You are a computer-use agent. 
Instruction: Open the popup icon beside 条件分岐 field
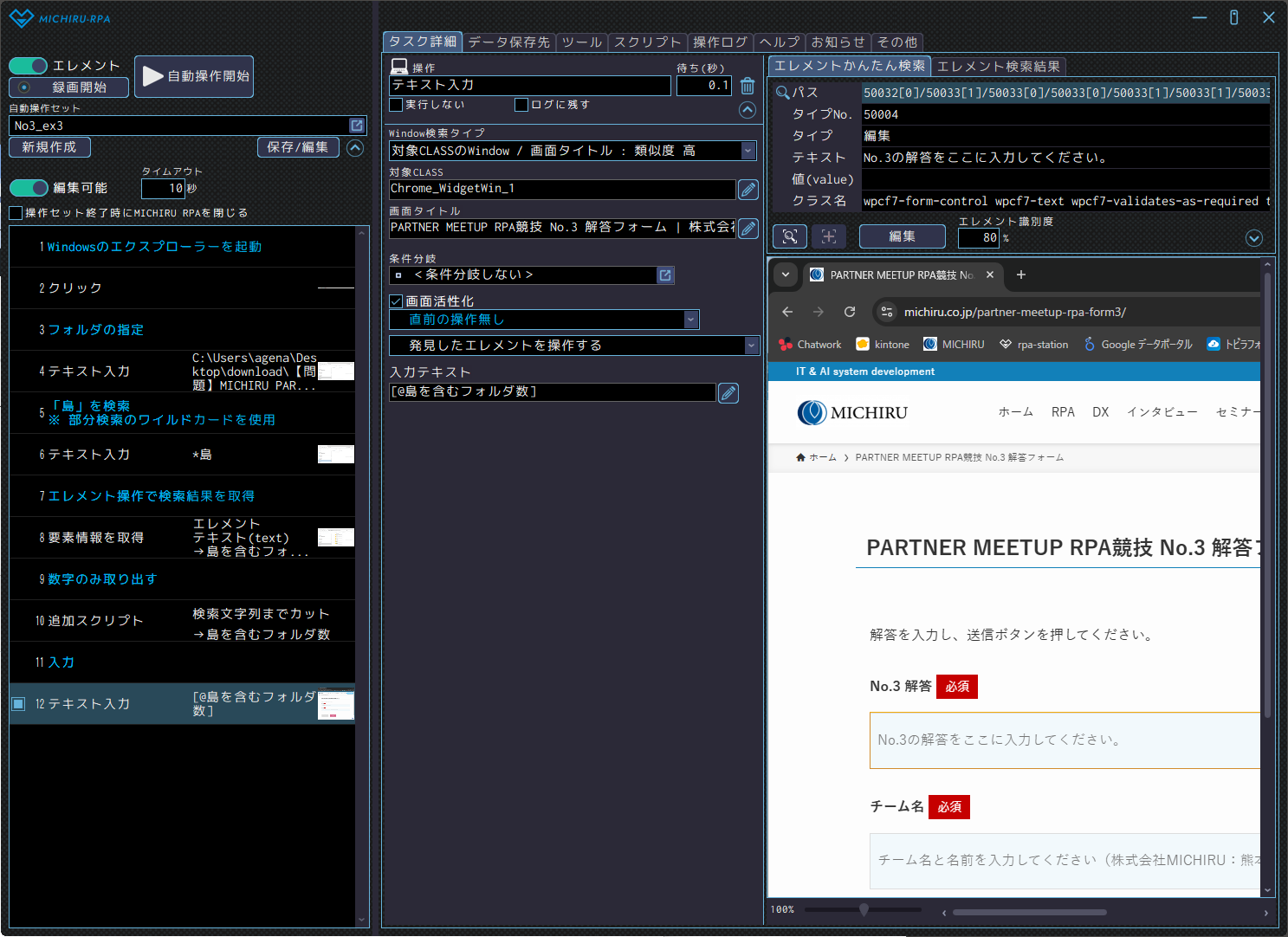[665, 275]
